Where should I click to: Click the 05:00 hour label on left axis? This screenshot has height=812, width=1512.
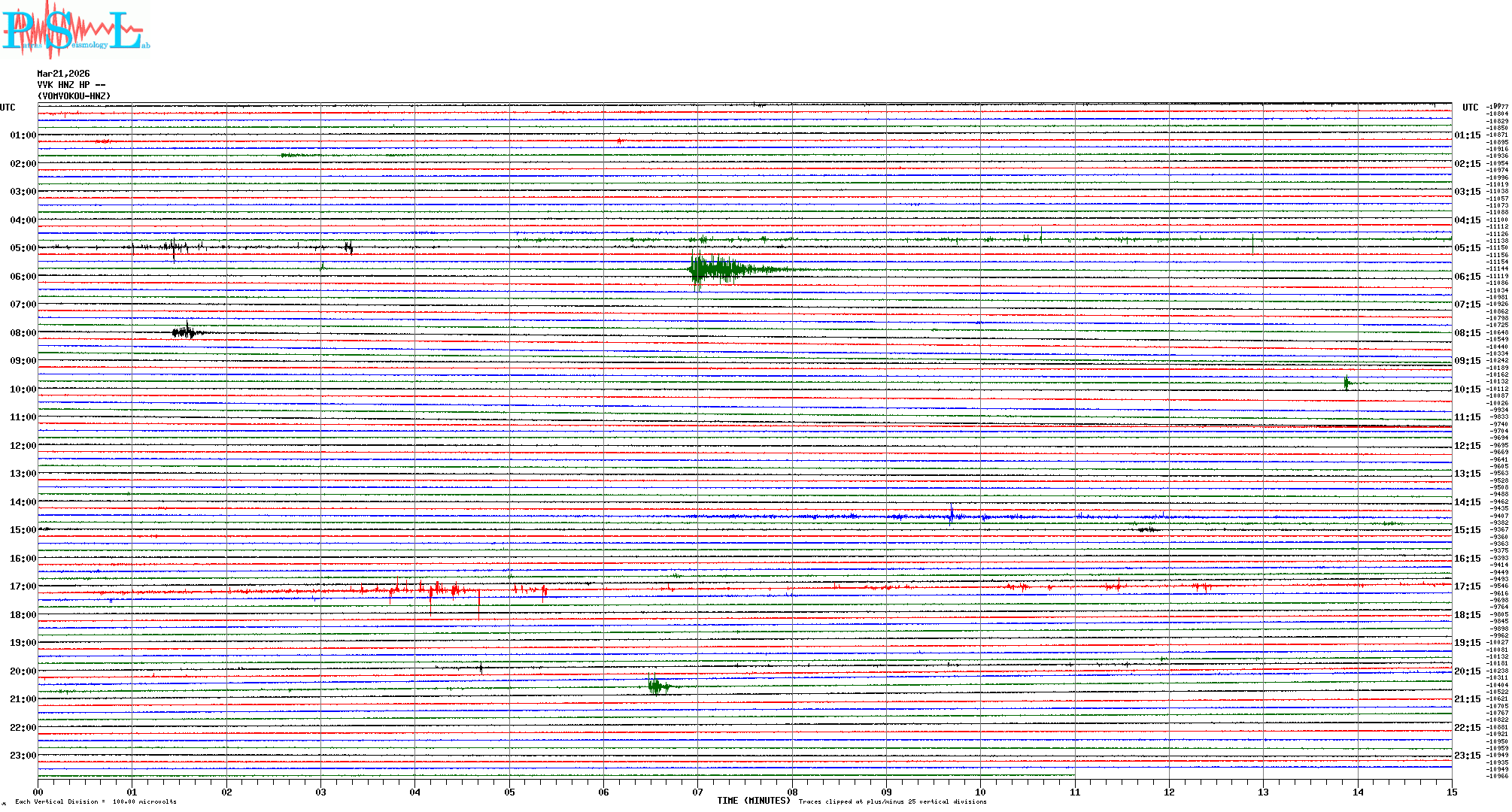tap(23, 248)
